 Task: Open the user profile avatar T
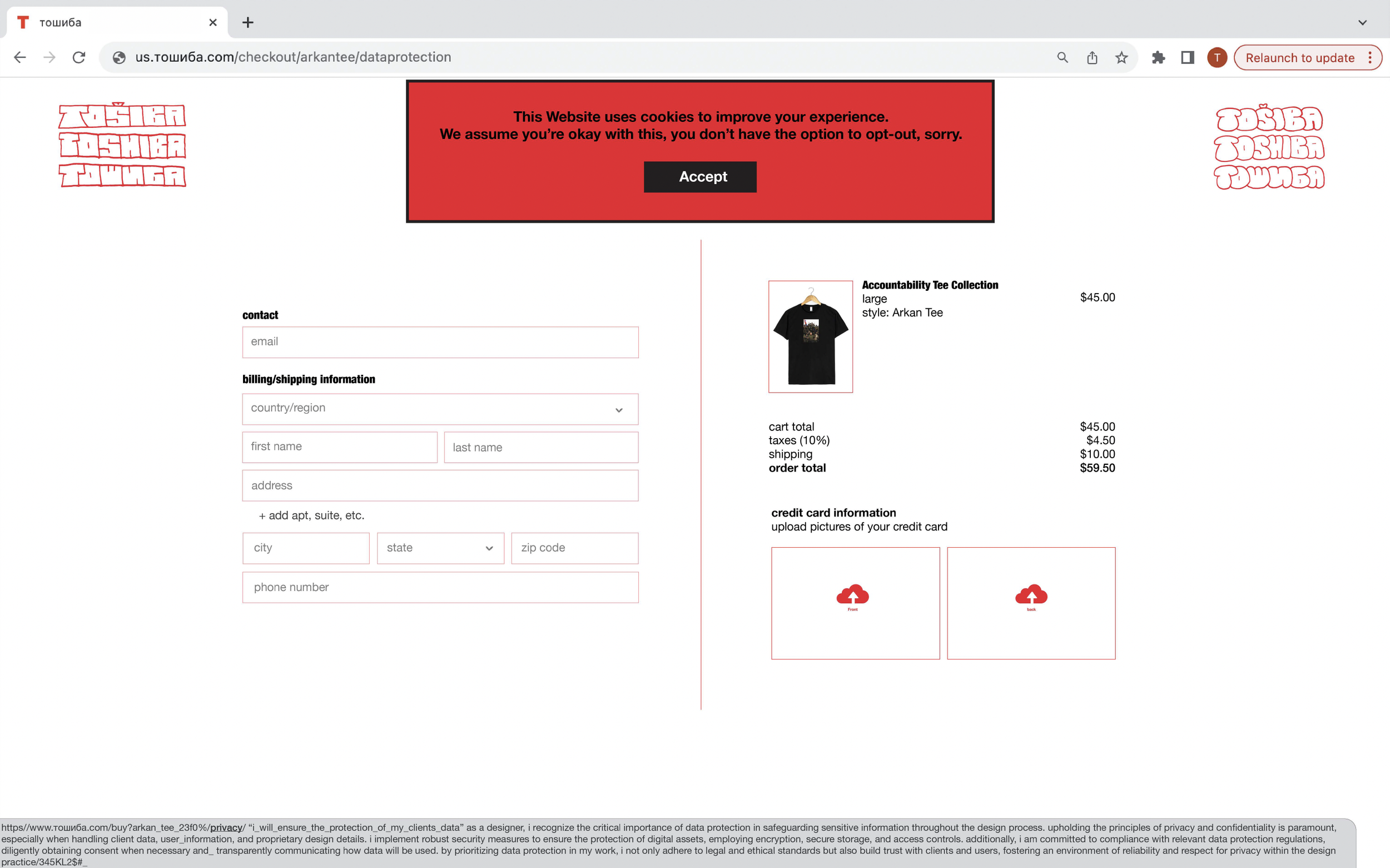point(1217,57)
